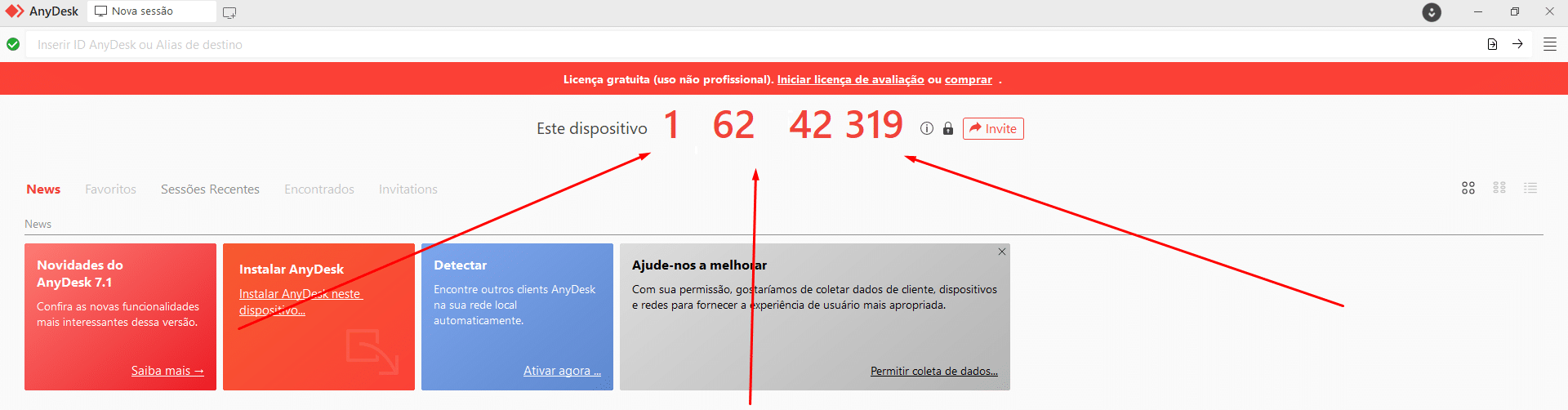1568x410 pixels.
Task: Click the connect arrow icon in address bar
Action: pos(1517,44)
